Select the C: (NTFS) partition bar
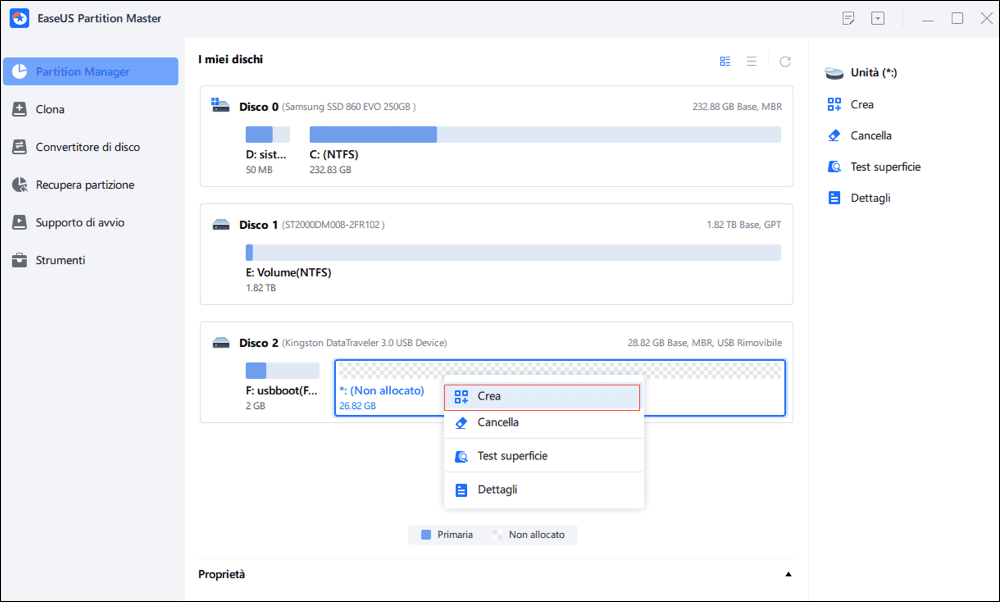The height and width of the screenshot is (602, 1000). pyautogui.click(x=545, y=135)
